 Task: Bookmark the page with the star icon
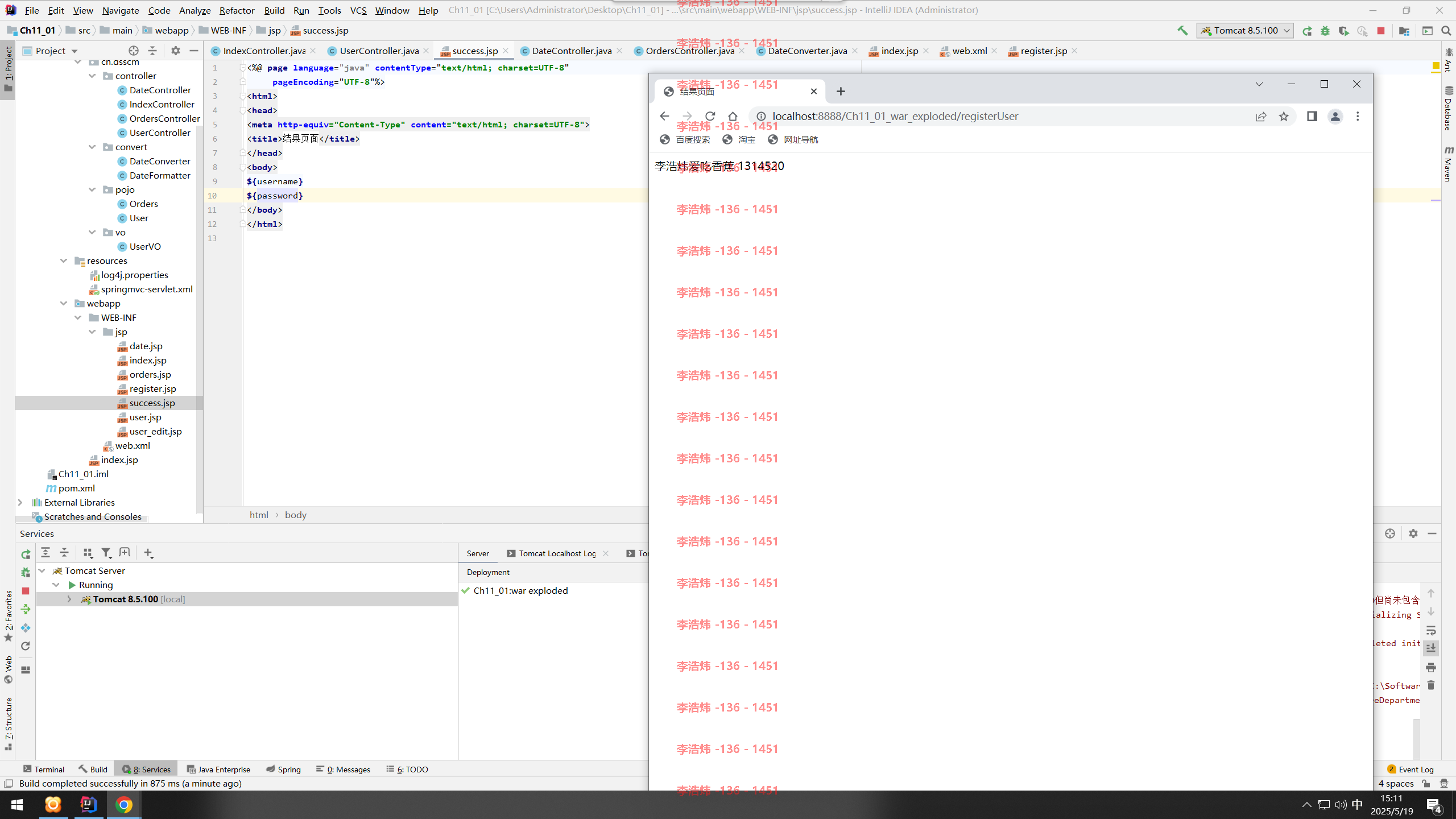[x=1284, y=116]
